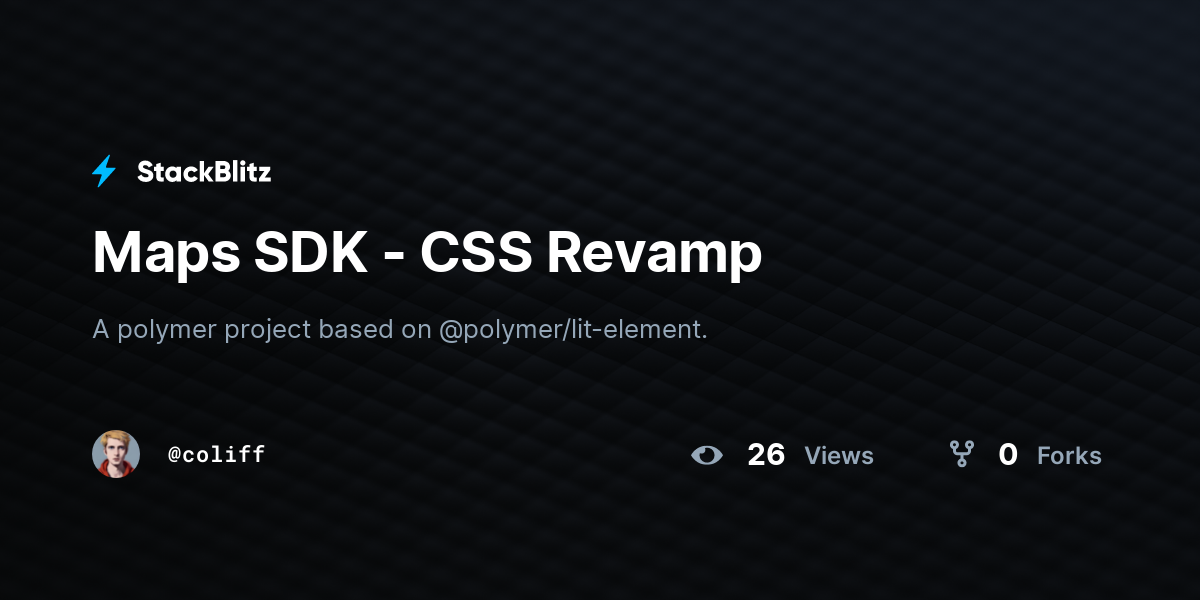Click the StackBlitz lightning bolt logo
Image resolution: width=1200 pixels, height=600 pixels.
tap(104, 172)
